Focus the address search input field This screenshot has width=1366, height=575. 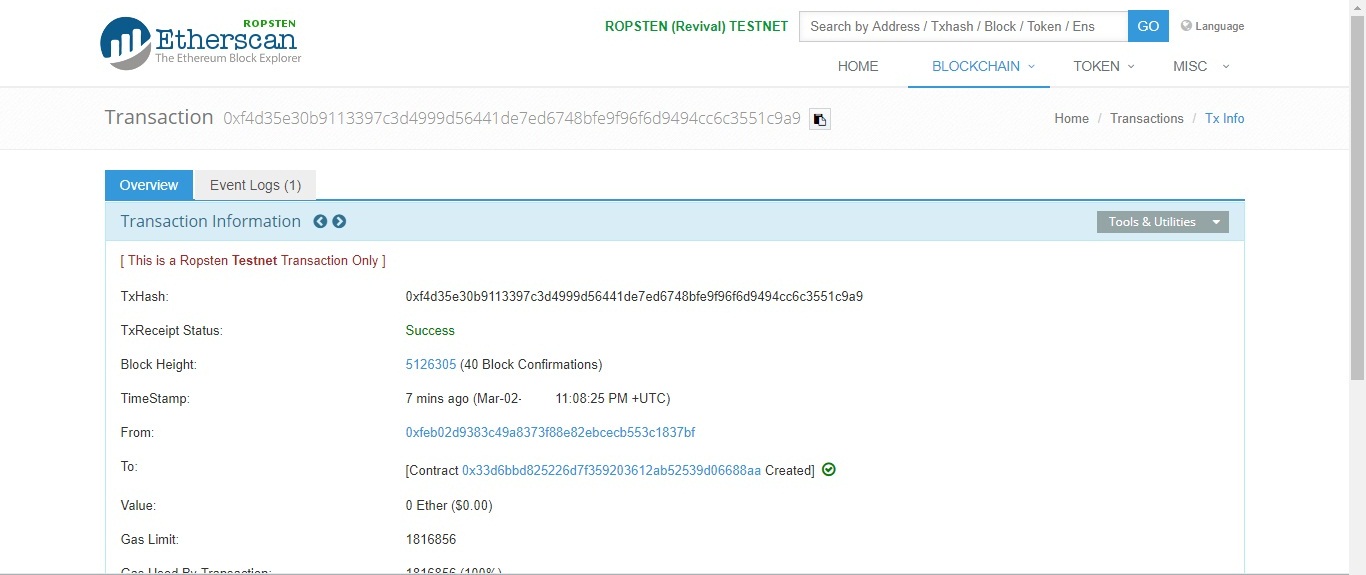coord(963,26)
